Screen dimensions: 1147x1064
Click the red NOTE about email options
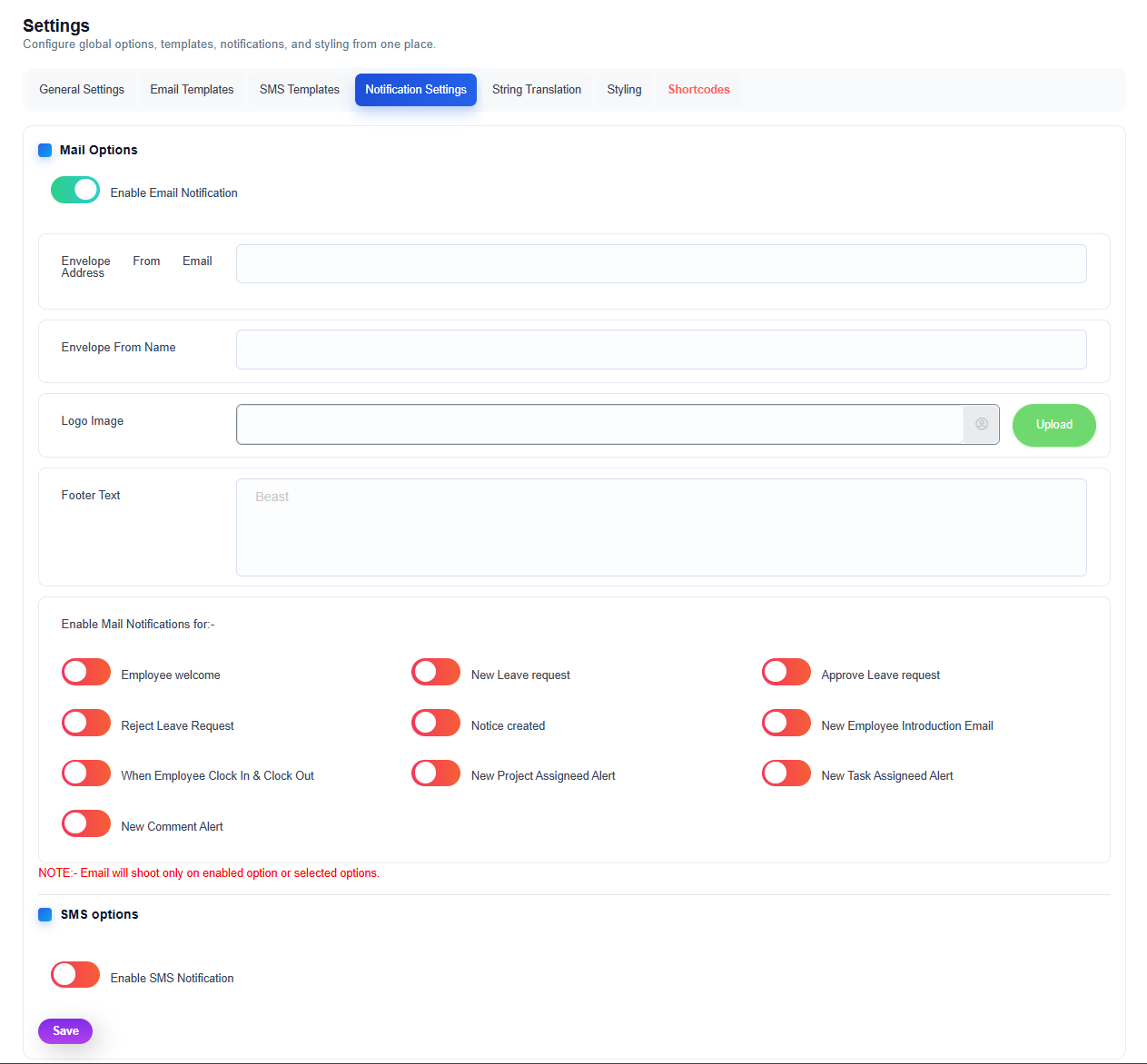[209, 873]
